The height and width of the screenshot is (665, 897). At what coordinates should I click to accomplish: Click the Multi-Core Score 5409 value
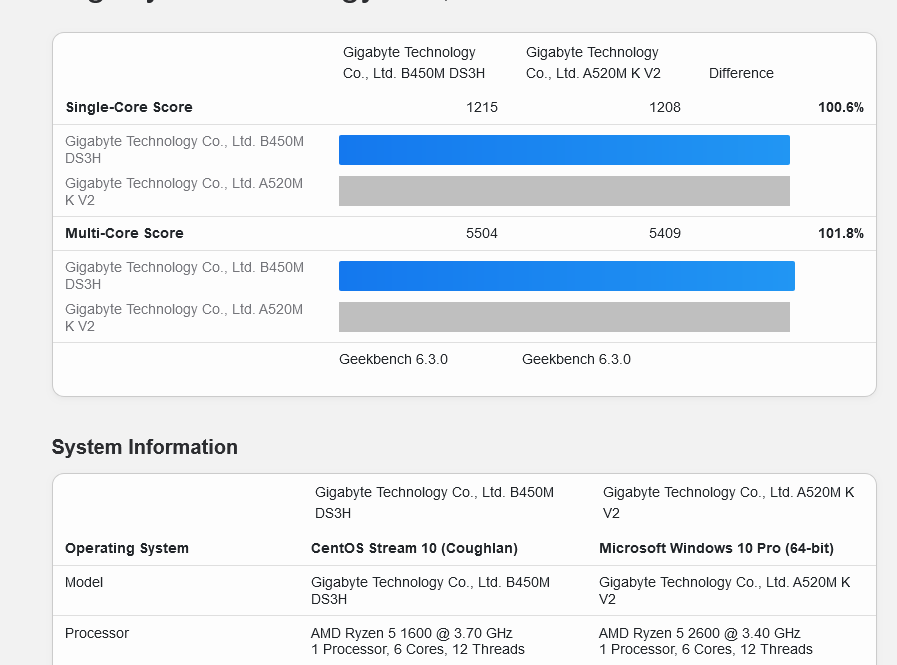tap(665, 233)
